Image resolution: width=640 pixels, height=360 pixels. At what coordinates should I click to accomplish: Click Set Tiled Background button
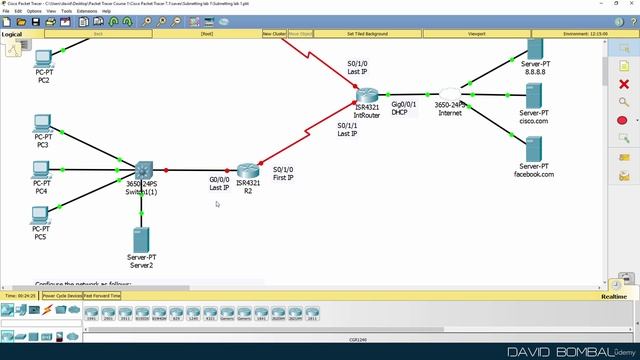click(367, 34)
